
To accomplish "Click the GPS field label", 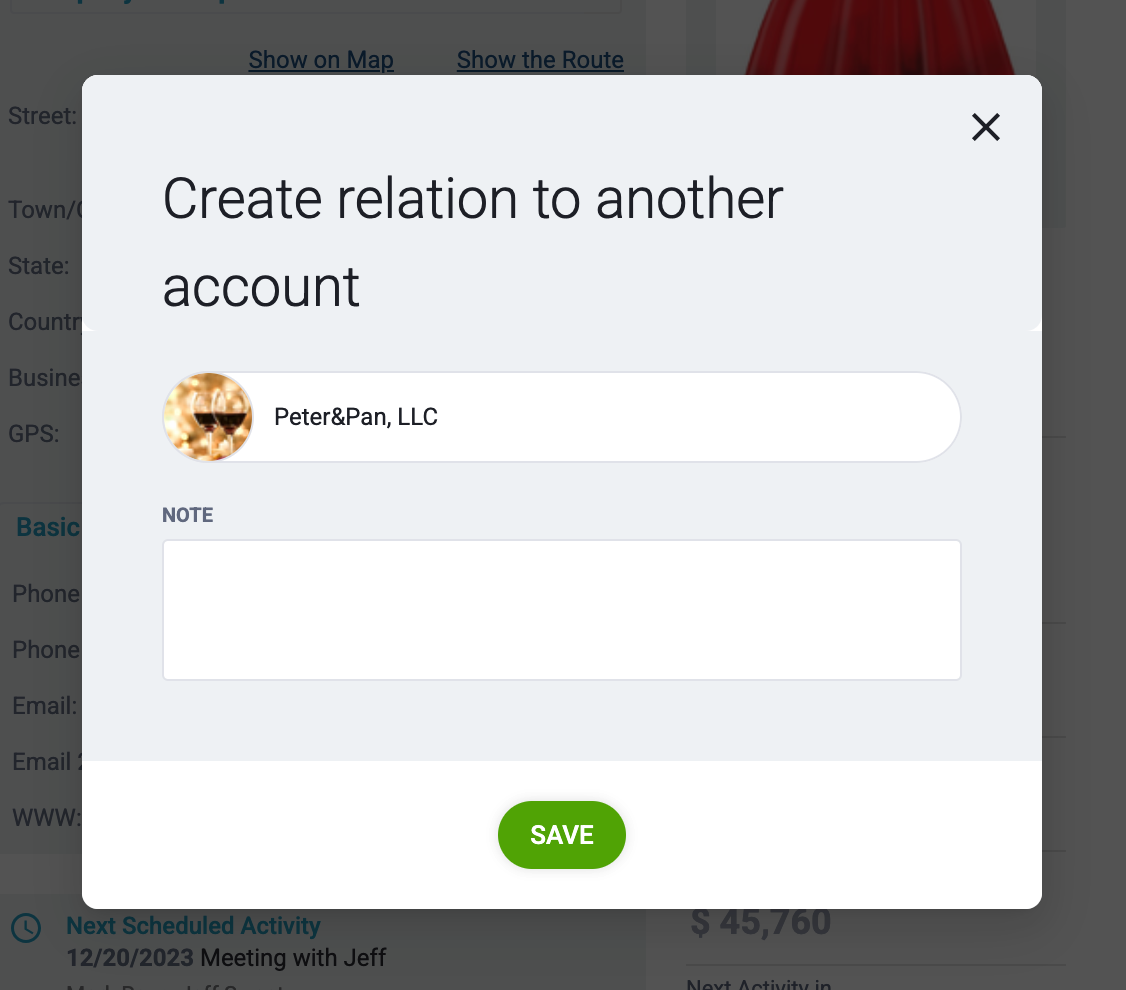I will point(34,434).
